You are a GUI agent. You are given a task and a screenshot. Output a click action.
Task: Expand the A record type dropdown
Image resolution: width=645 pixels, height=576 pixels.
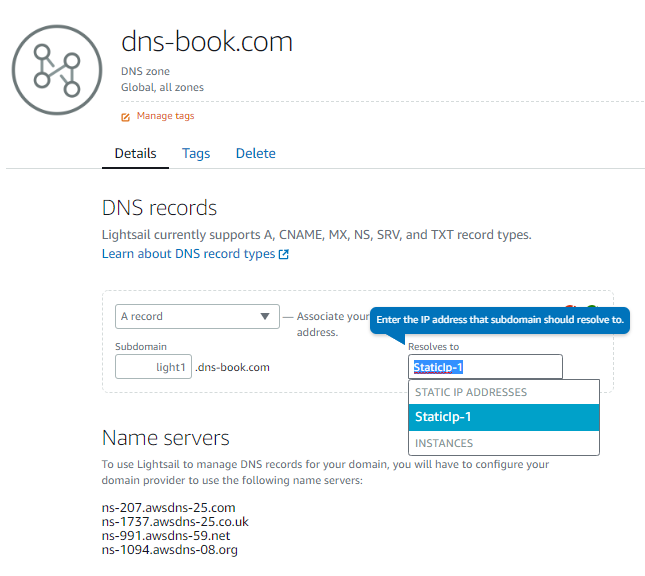[x=197, y=316]
